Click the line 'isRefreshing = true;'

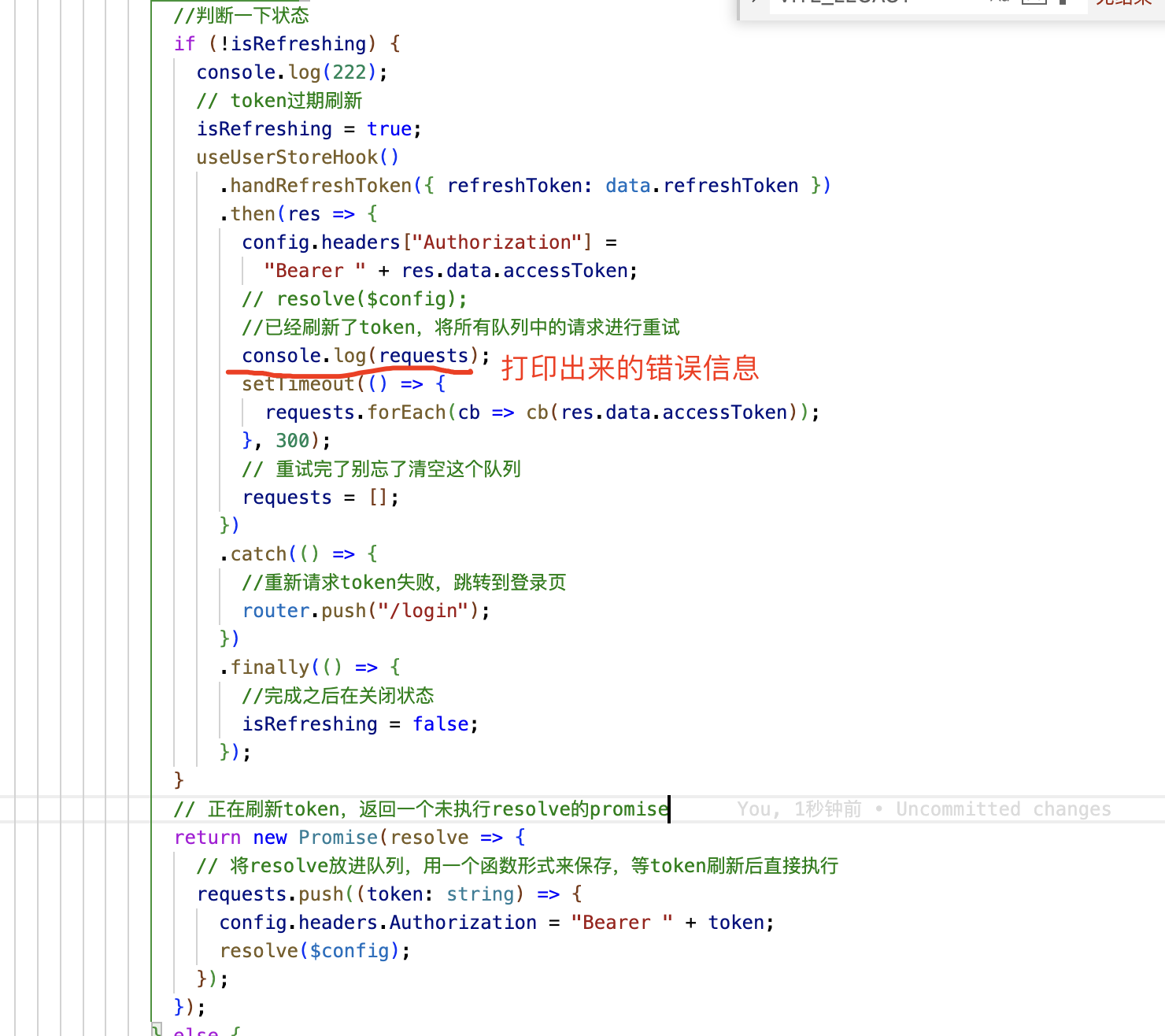pyautogui.click(x=309, y=129)
